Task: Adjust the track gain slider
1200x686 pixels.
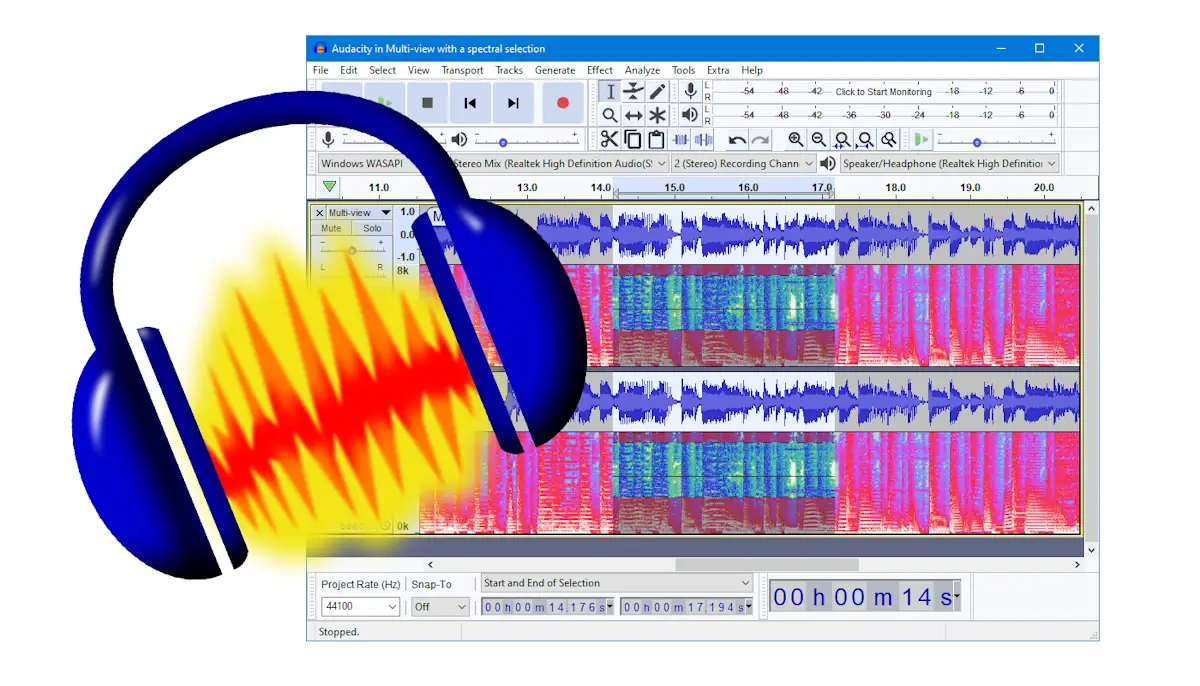Action: tap(352, 250)
